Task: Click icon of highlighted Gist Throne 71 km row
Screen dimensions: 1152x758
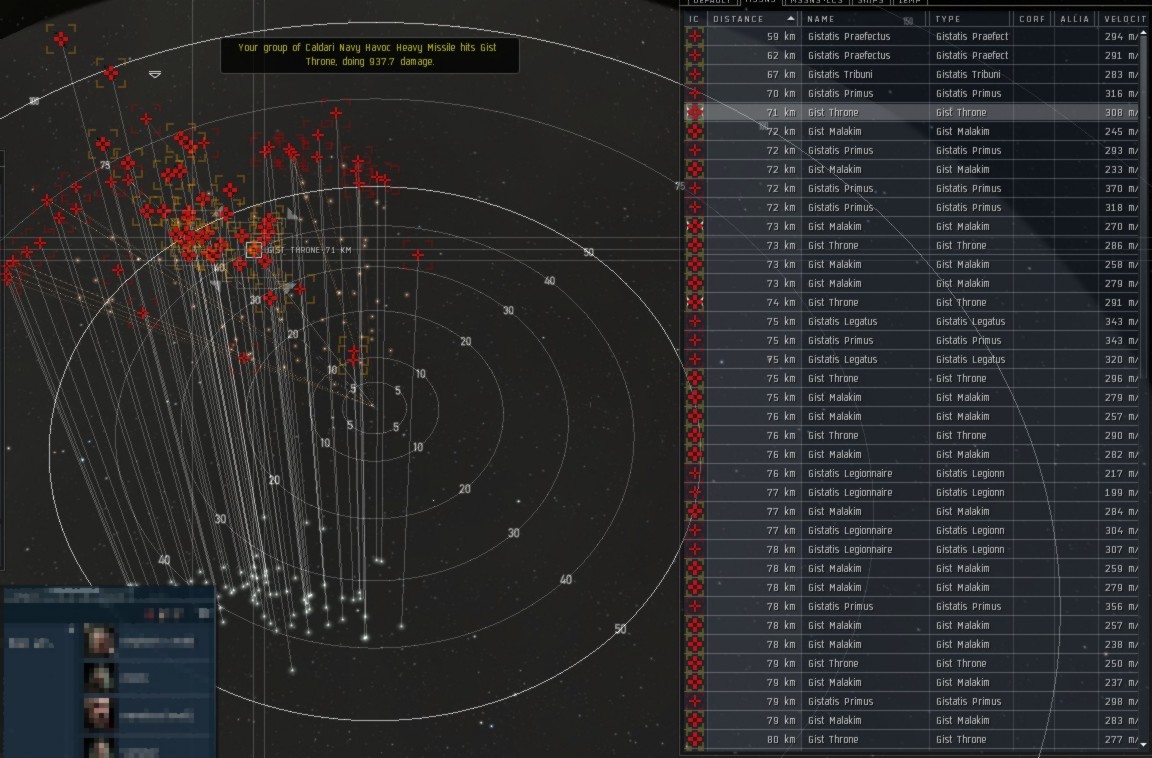Action: click(694, 112)
